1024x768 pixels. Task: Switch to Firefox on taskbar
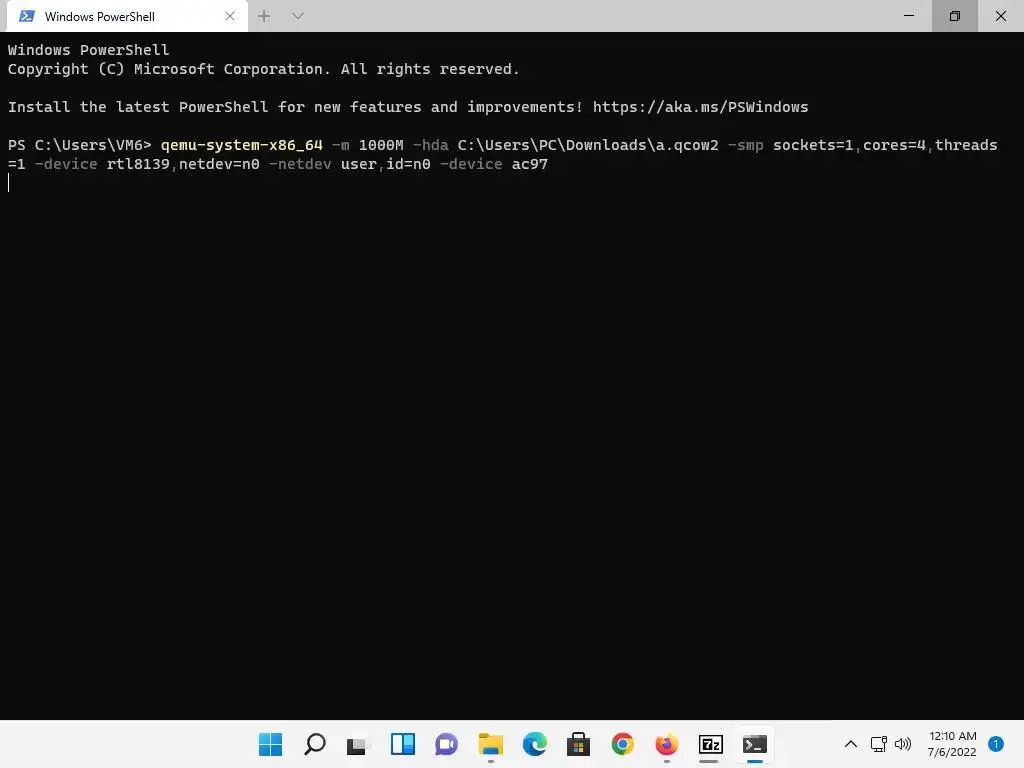click(x=667, y=744)
